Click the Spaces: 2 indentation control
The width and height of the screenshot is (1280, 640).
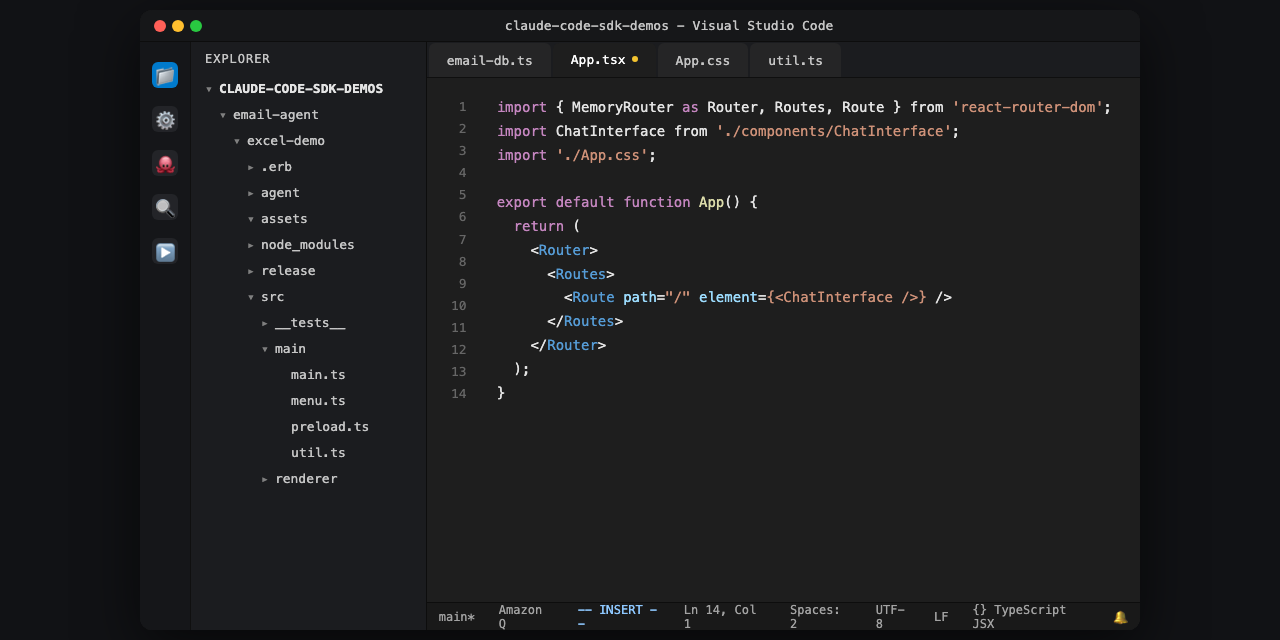click(814, 616)
